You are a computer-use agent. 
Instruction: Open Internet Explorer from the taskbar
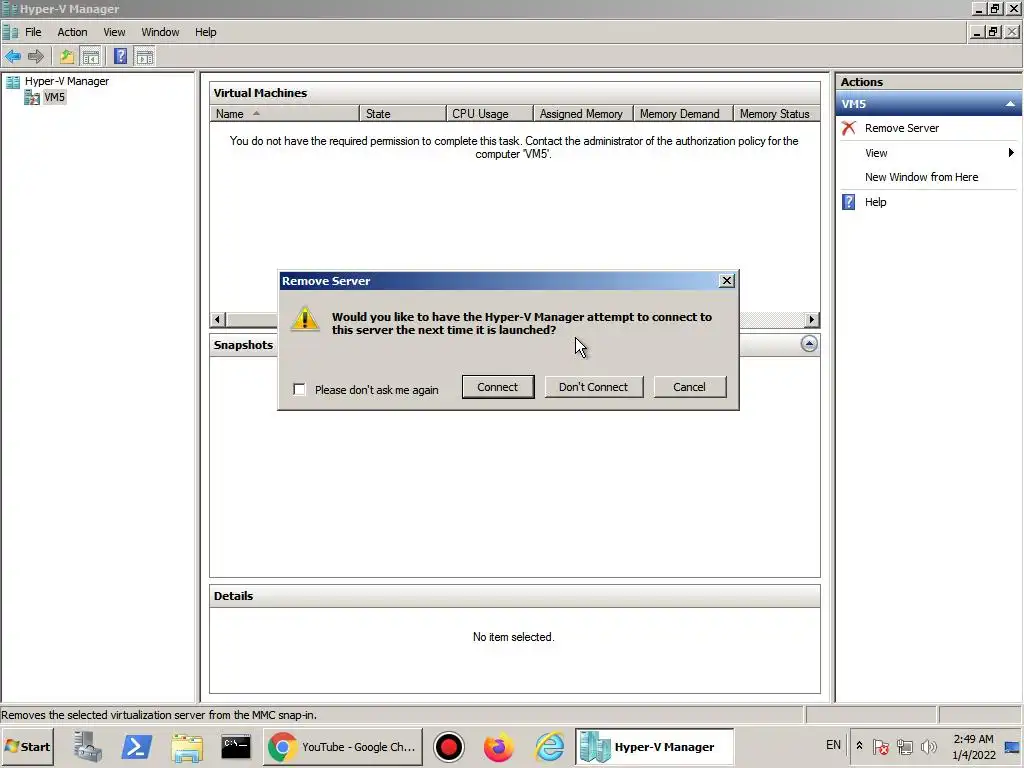(x=549, y=746)
